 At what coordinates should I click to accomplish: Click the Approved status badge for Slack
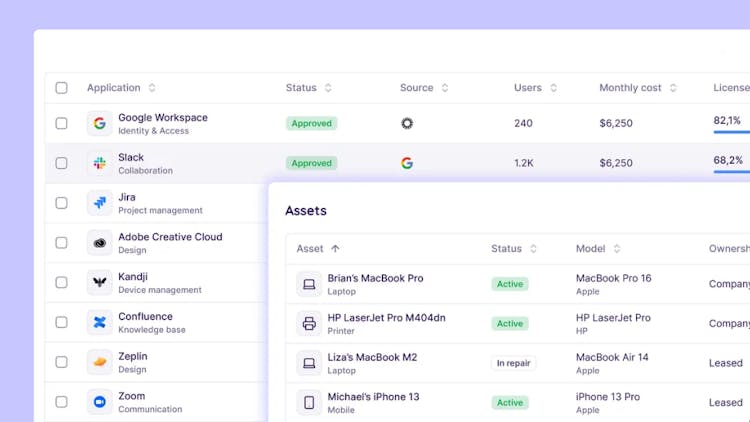[311, 163]
